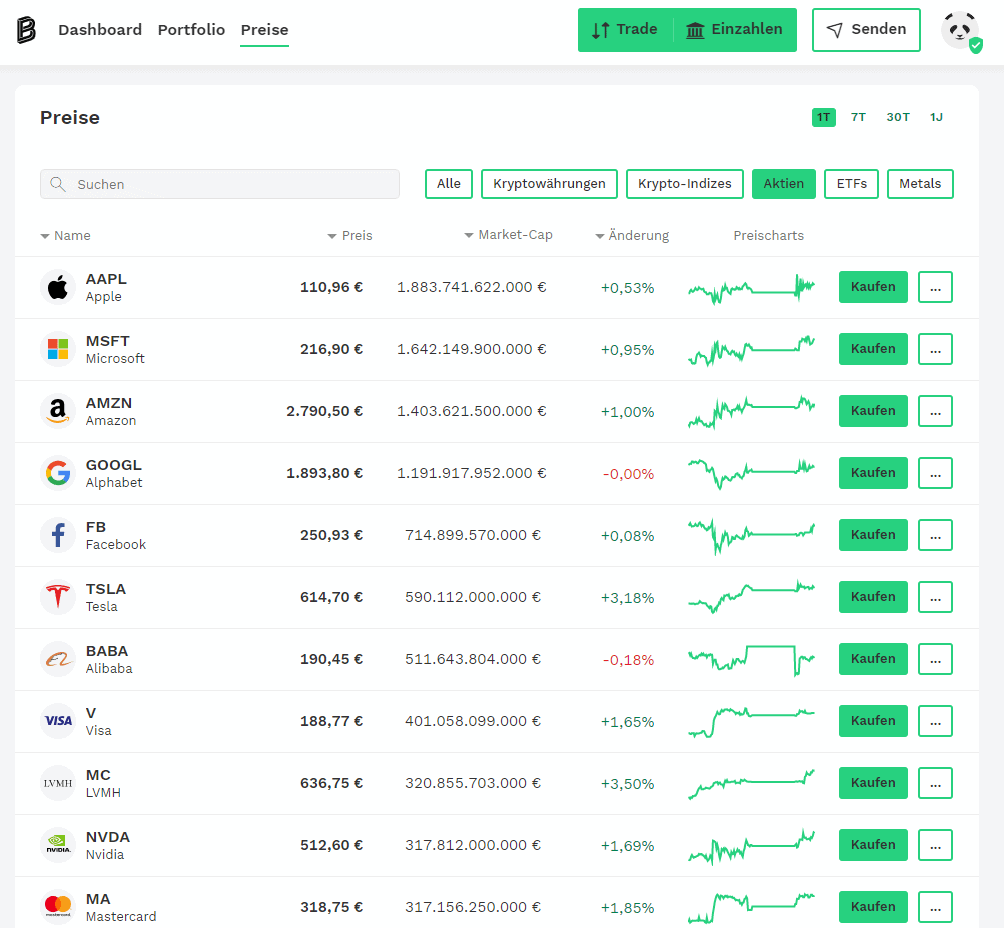Viewport: 1004px width, 928px height.
Task: Filter by Metals
Action: click(x=920, y=184)
